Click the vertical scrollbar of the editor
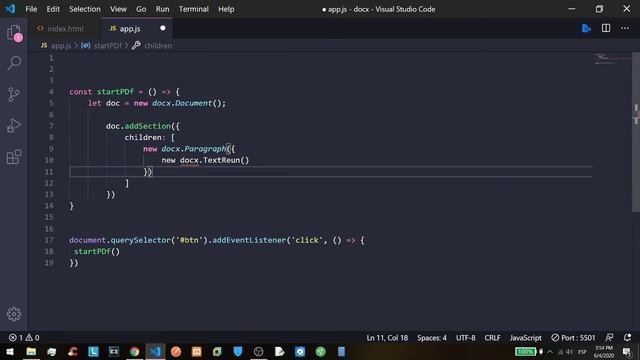This screenshot has height=360, width=640. [x=636, y=133]
